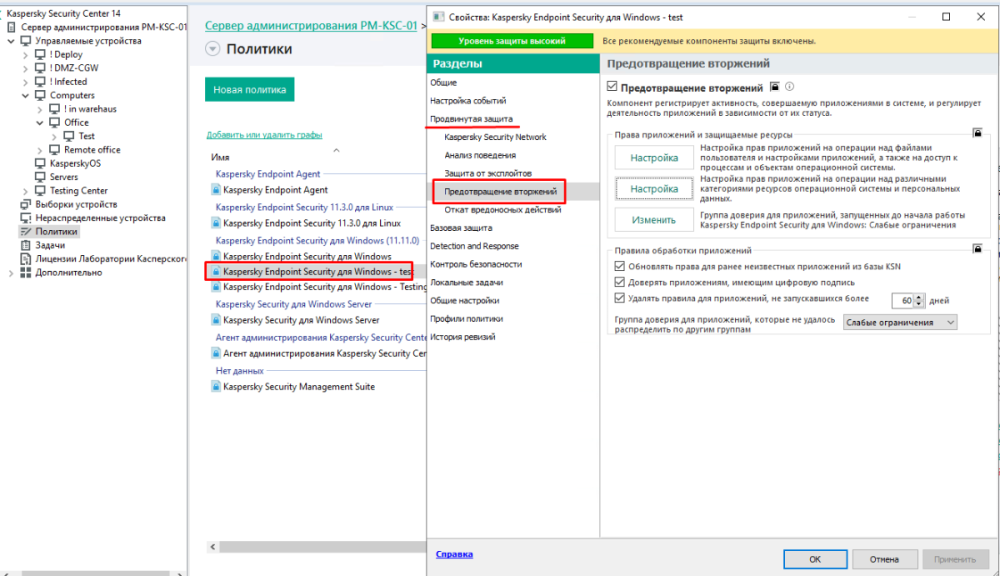Click the Нераспределенные устройства icon

(x=26, y=218)
